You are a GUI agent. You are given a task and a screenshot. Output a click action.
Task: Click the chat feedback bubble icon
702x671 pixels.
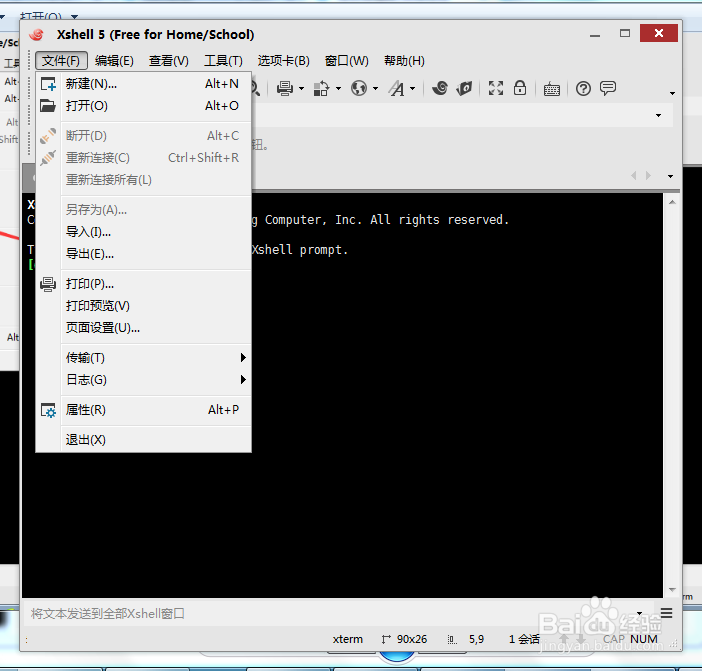tap(608, 88)
